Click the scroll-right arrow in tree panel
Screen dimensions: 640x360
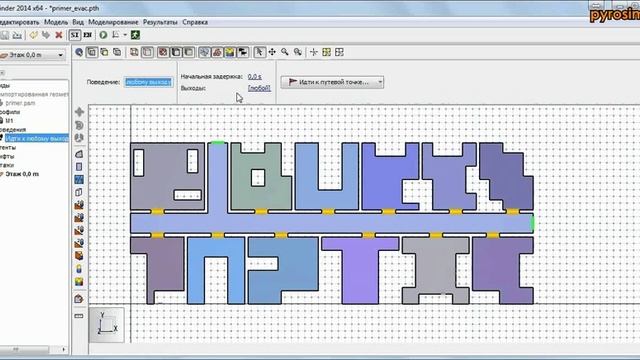click(64, 350)
